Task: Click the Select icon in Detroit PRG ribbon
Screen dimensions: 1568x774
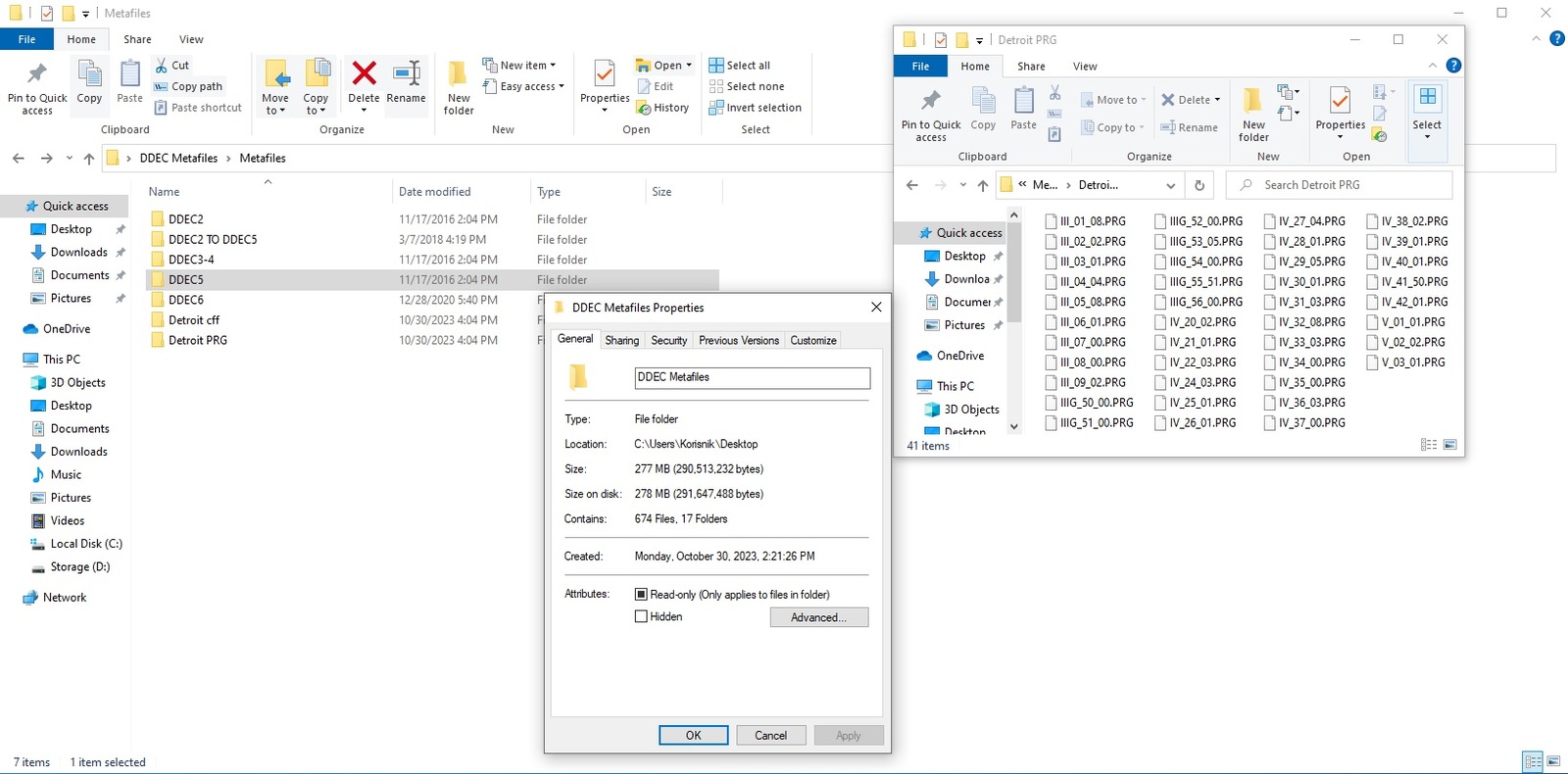Action: (x=1427, y=98)
